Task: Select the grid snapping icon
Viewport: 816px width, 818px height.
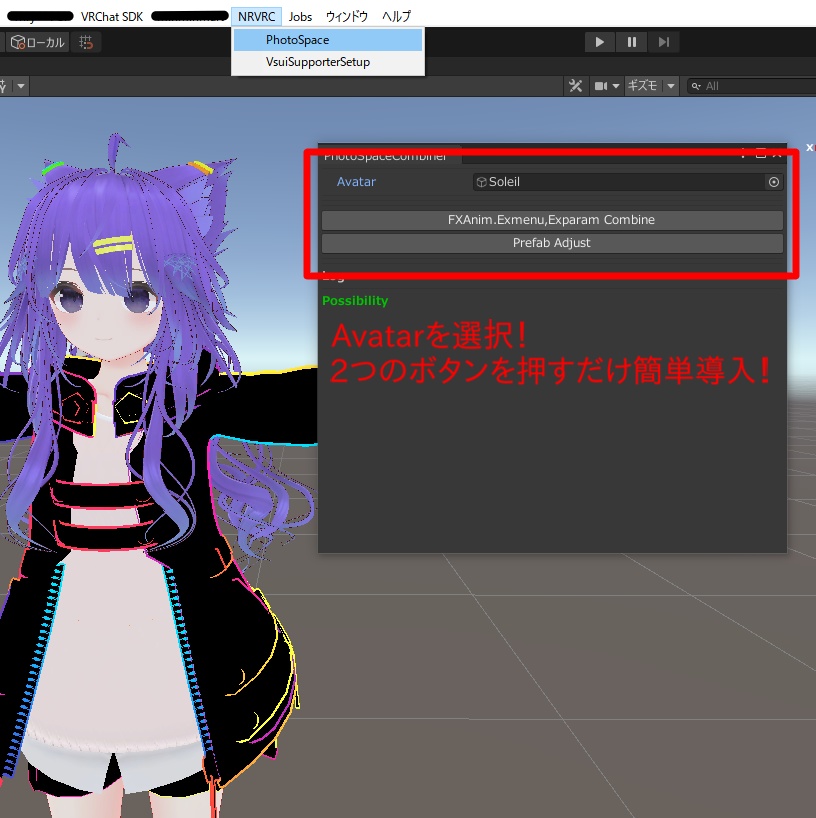Action: click(85, 43)
